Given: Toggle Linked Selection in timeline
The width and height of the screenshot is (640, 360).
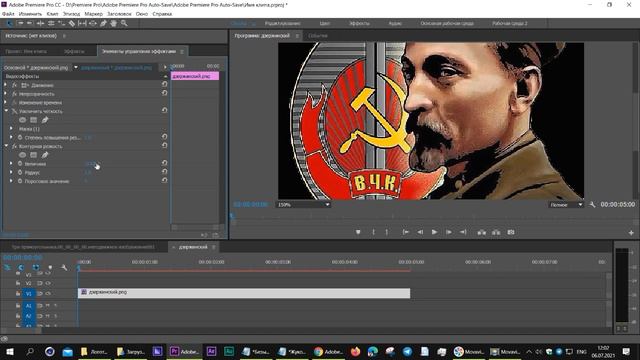Looking at the screenshot, I should 36,267.
